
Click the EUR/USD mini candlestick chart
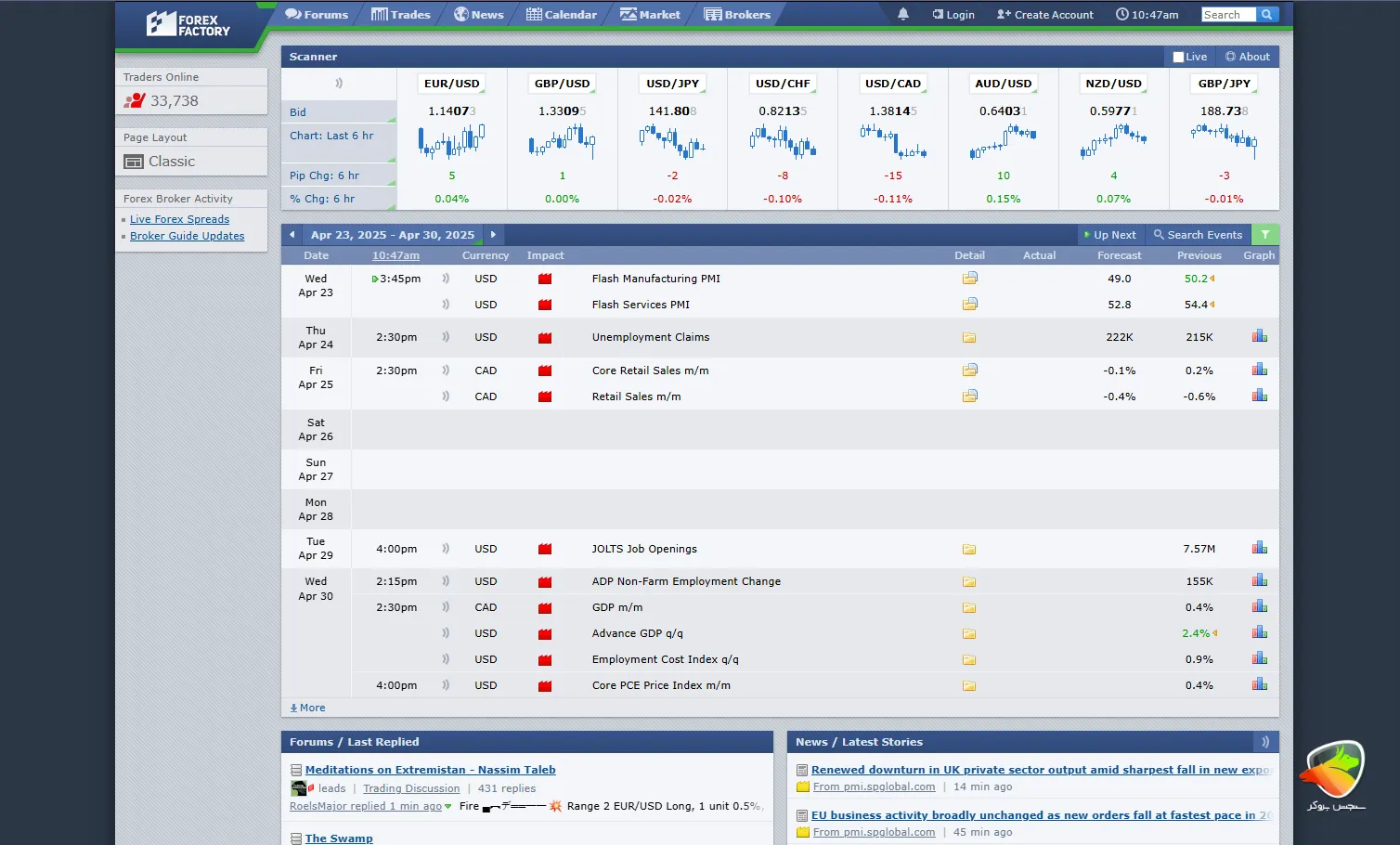tap(451, 142)
